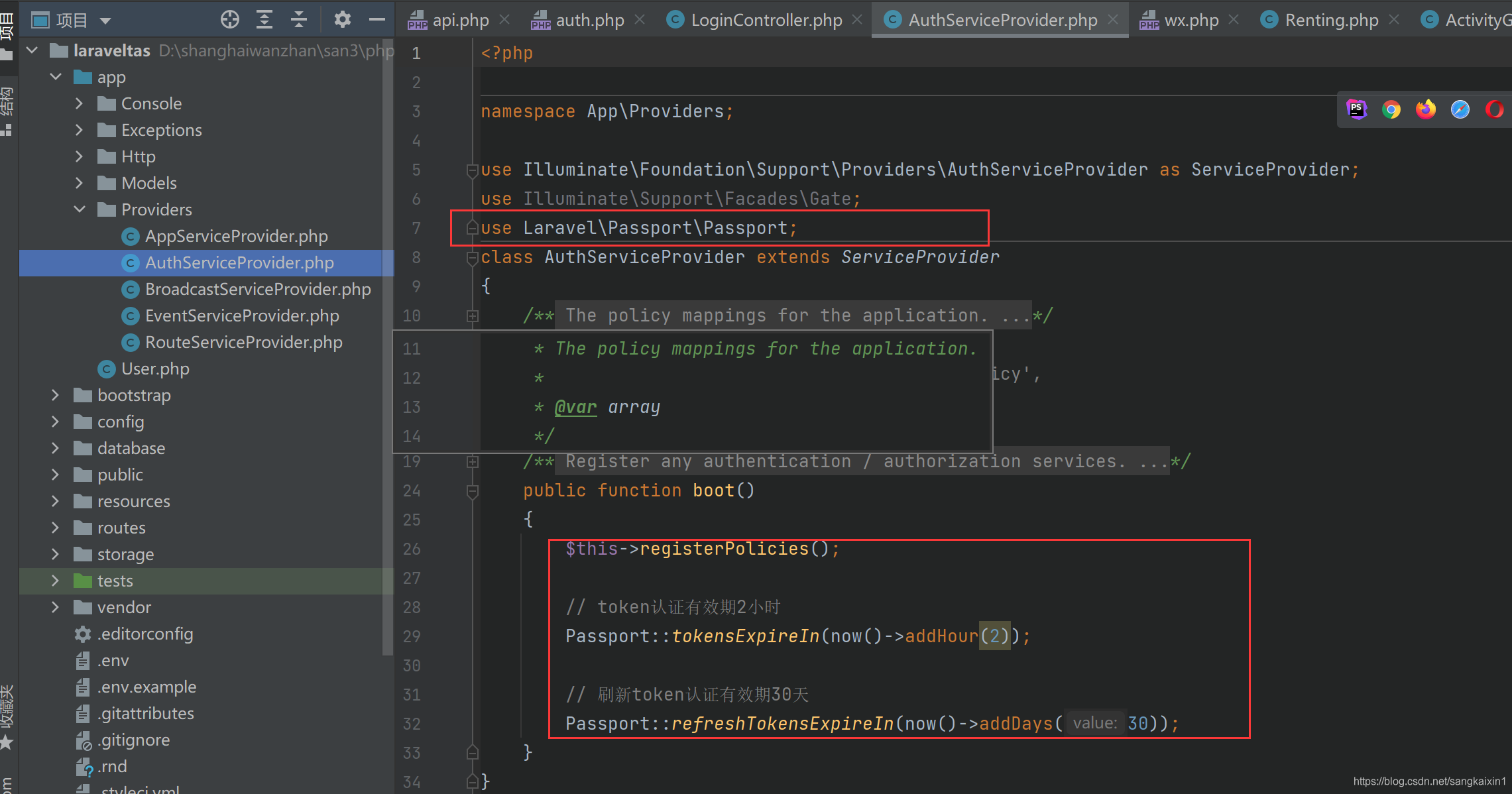Open project panel settings gear
This screenshot has height=794, width=1512.
342,20
